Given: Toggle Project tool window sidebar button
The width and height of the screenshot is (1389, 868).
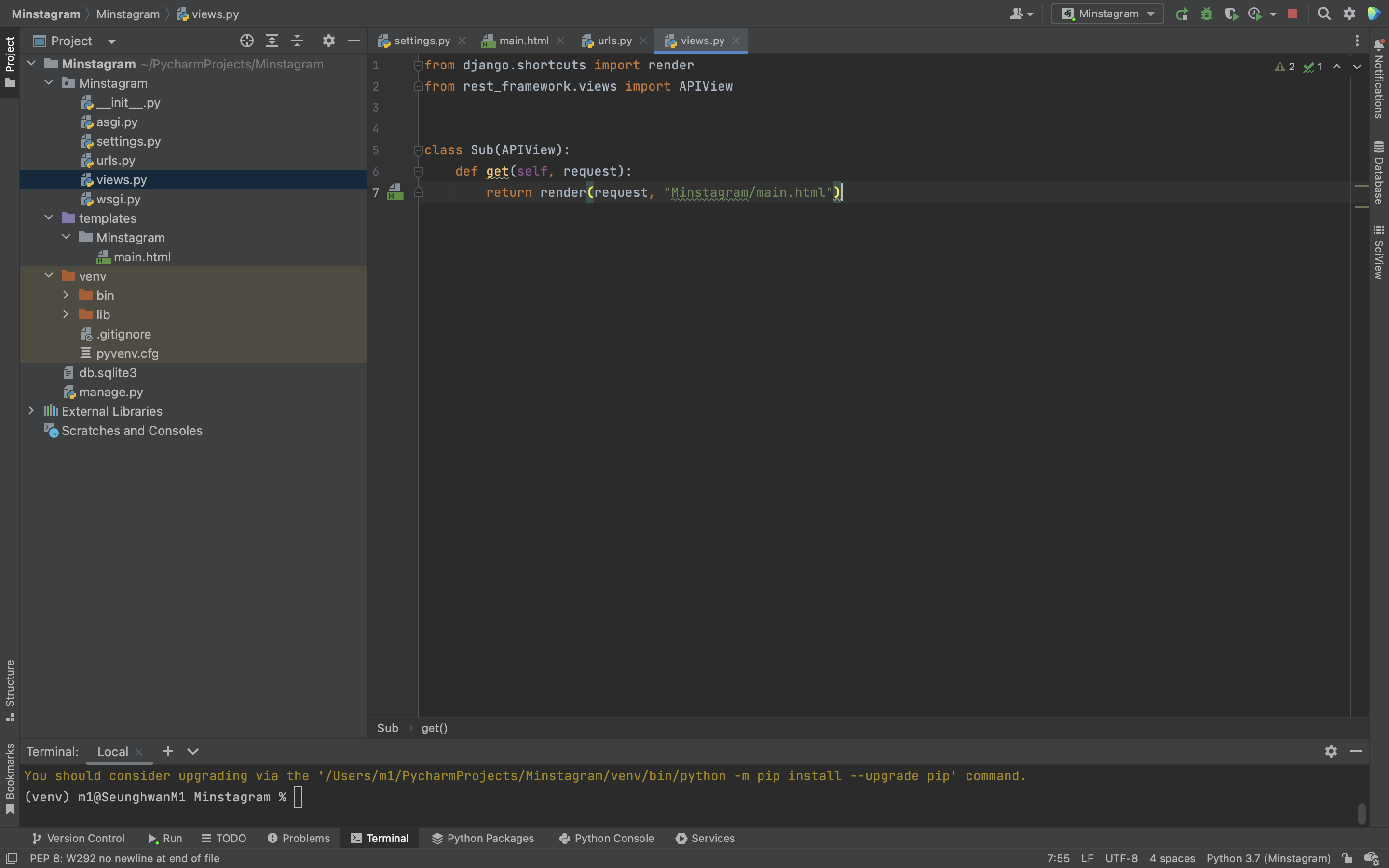Looking at the screenshot, I should point(10,61).
